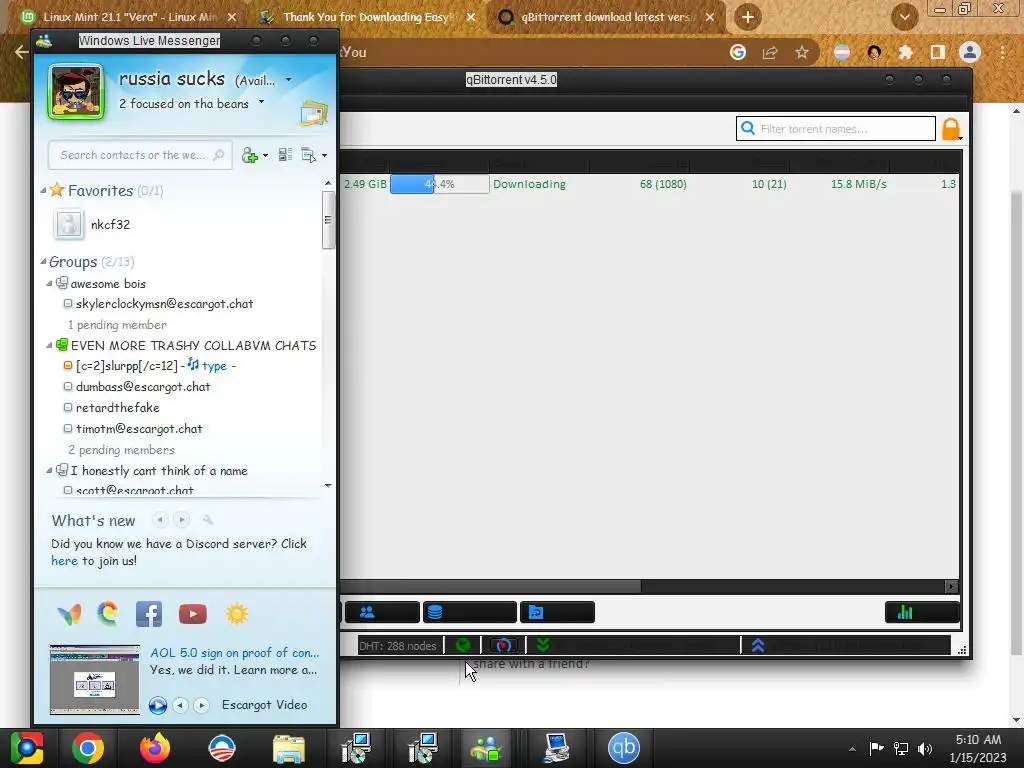Click the add contact icon
Image resolution: width=1024 pixels, height=768 pixels.
249,155
